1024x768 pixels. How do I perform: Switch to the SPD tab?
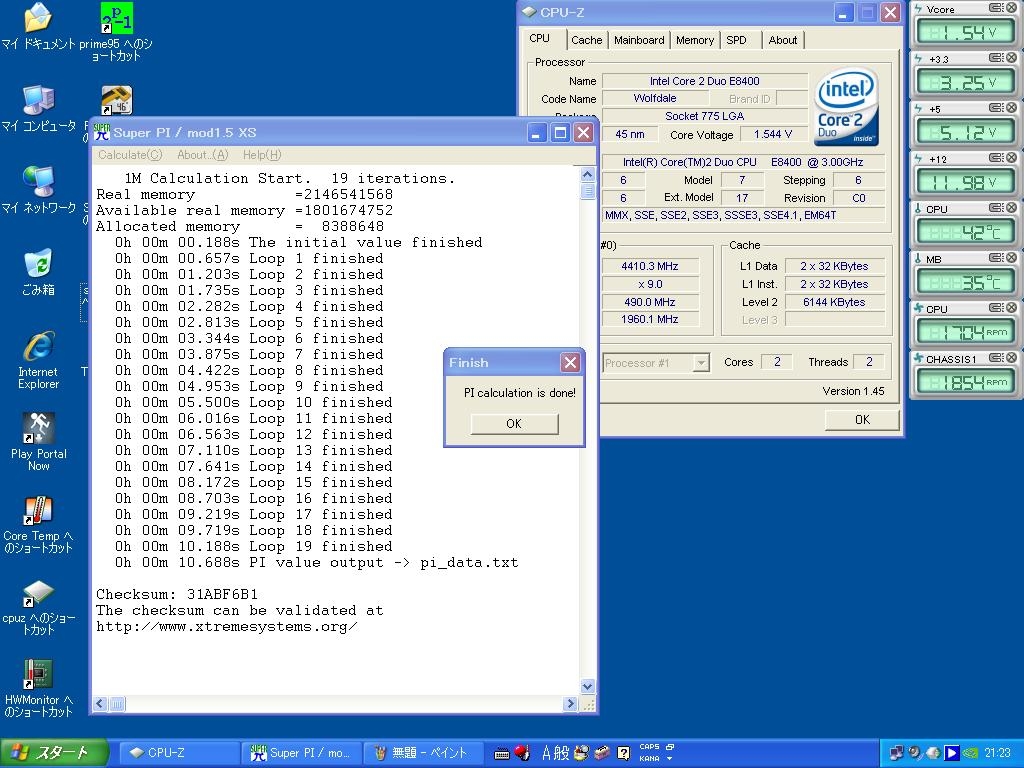736,40
